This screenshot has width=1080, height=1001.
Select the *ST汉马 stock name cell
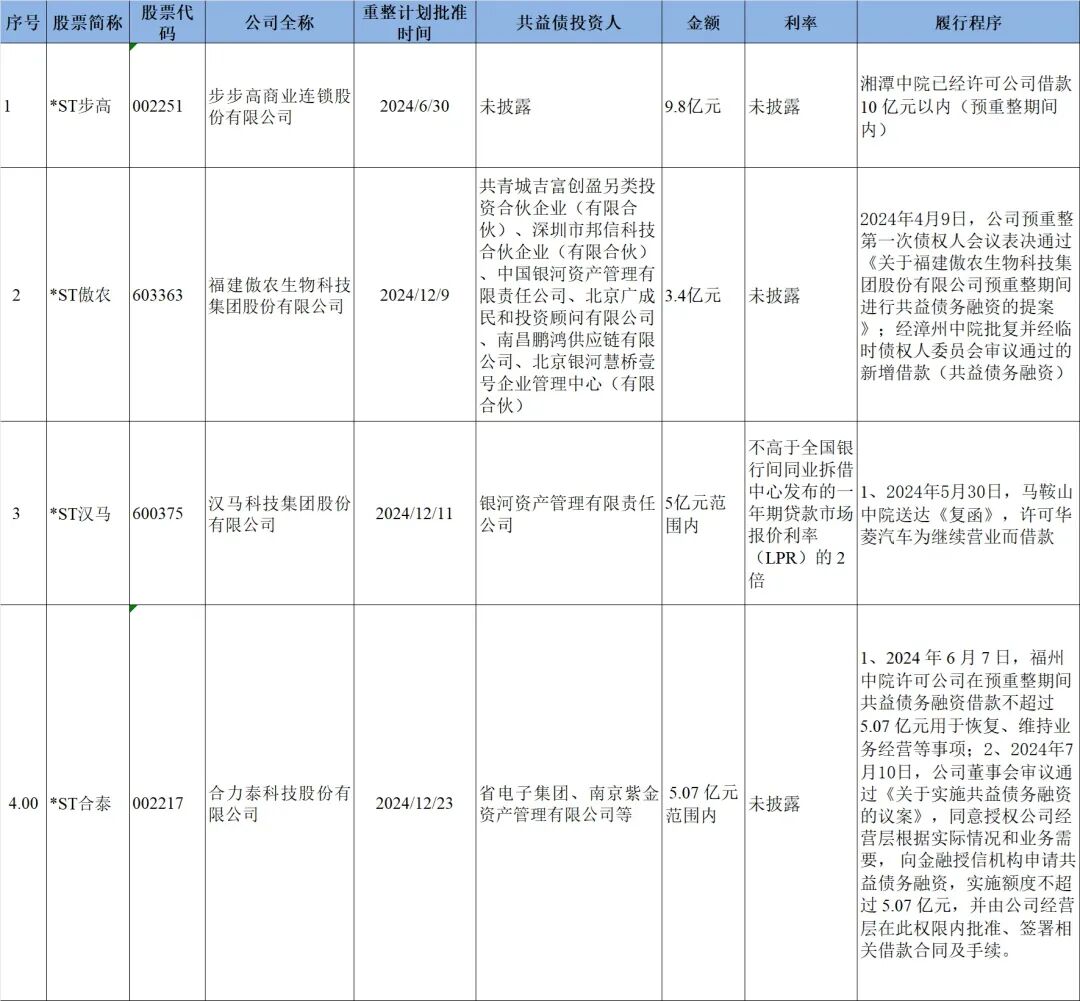coord(87,513)
